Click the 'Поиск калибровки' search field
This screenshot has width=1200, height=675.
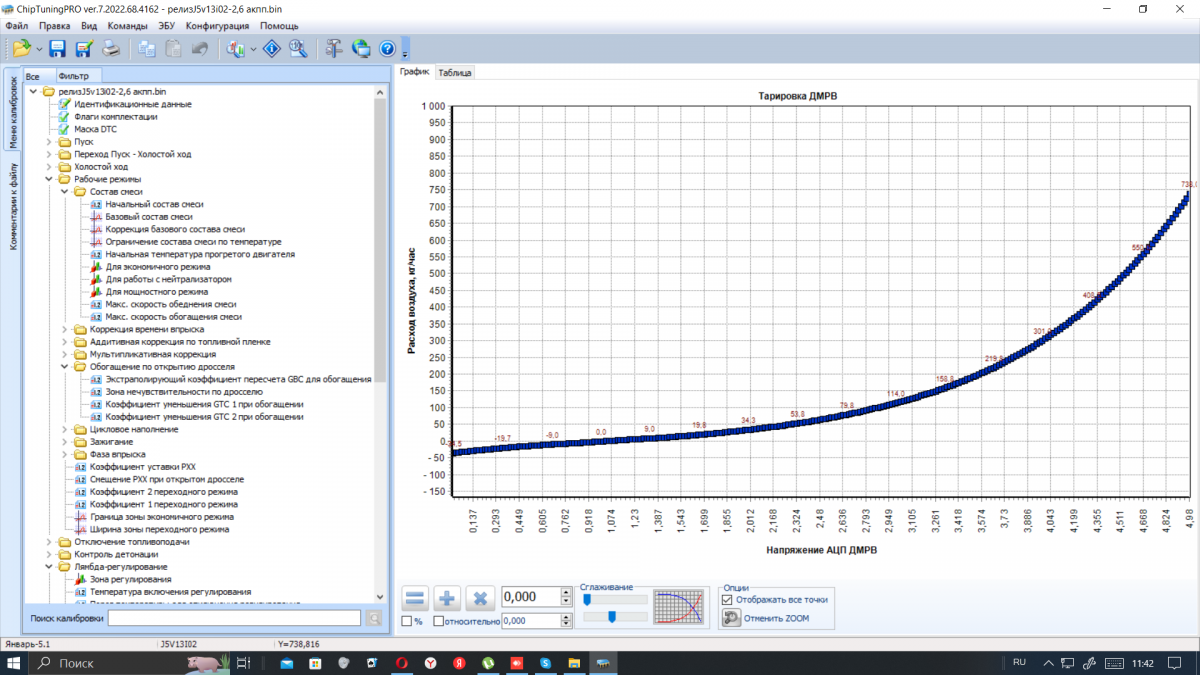[234, 619]
